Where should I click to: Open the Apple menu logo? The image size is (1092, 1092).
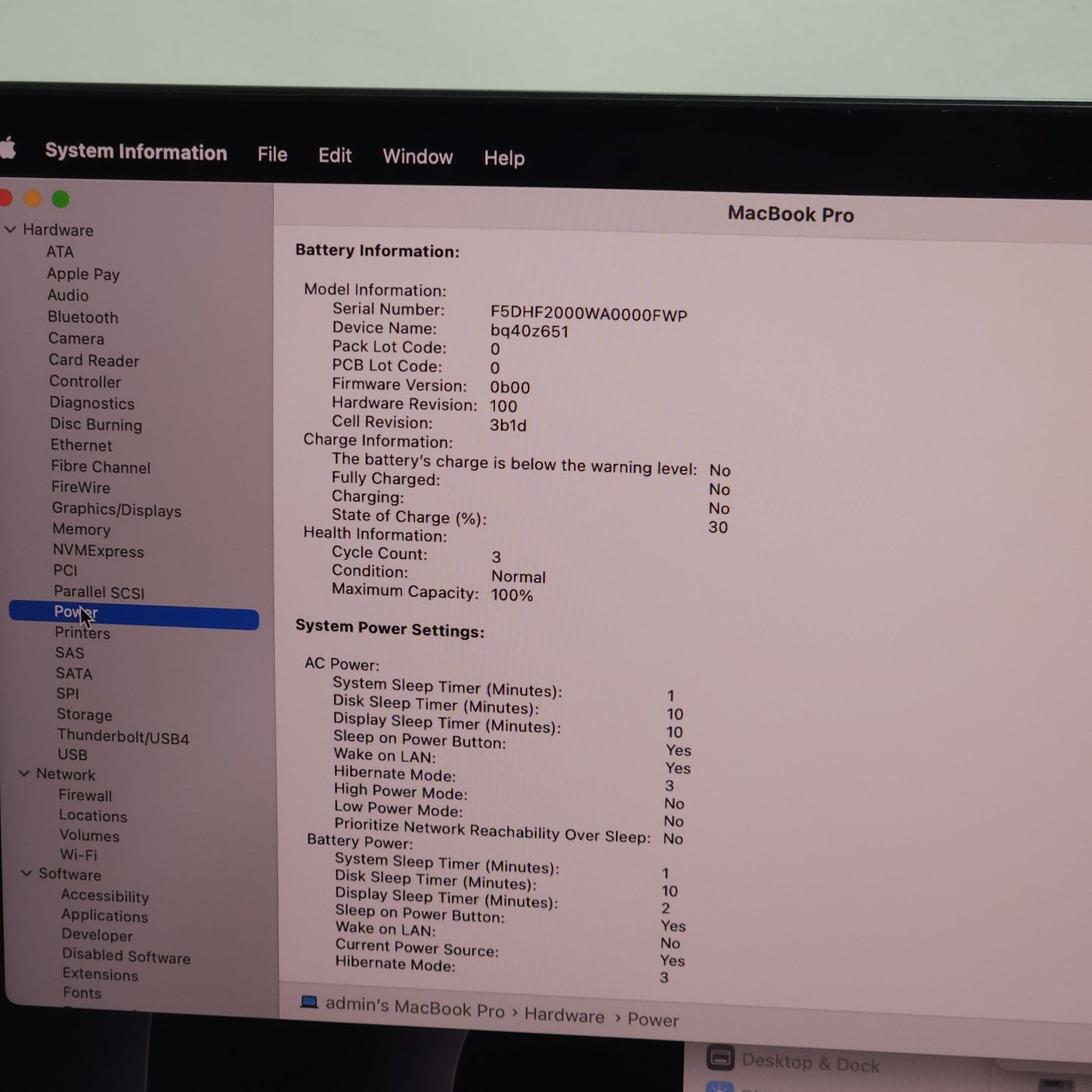8,148
